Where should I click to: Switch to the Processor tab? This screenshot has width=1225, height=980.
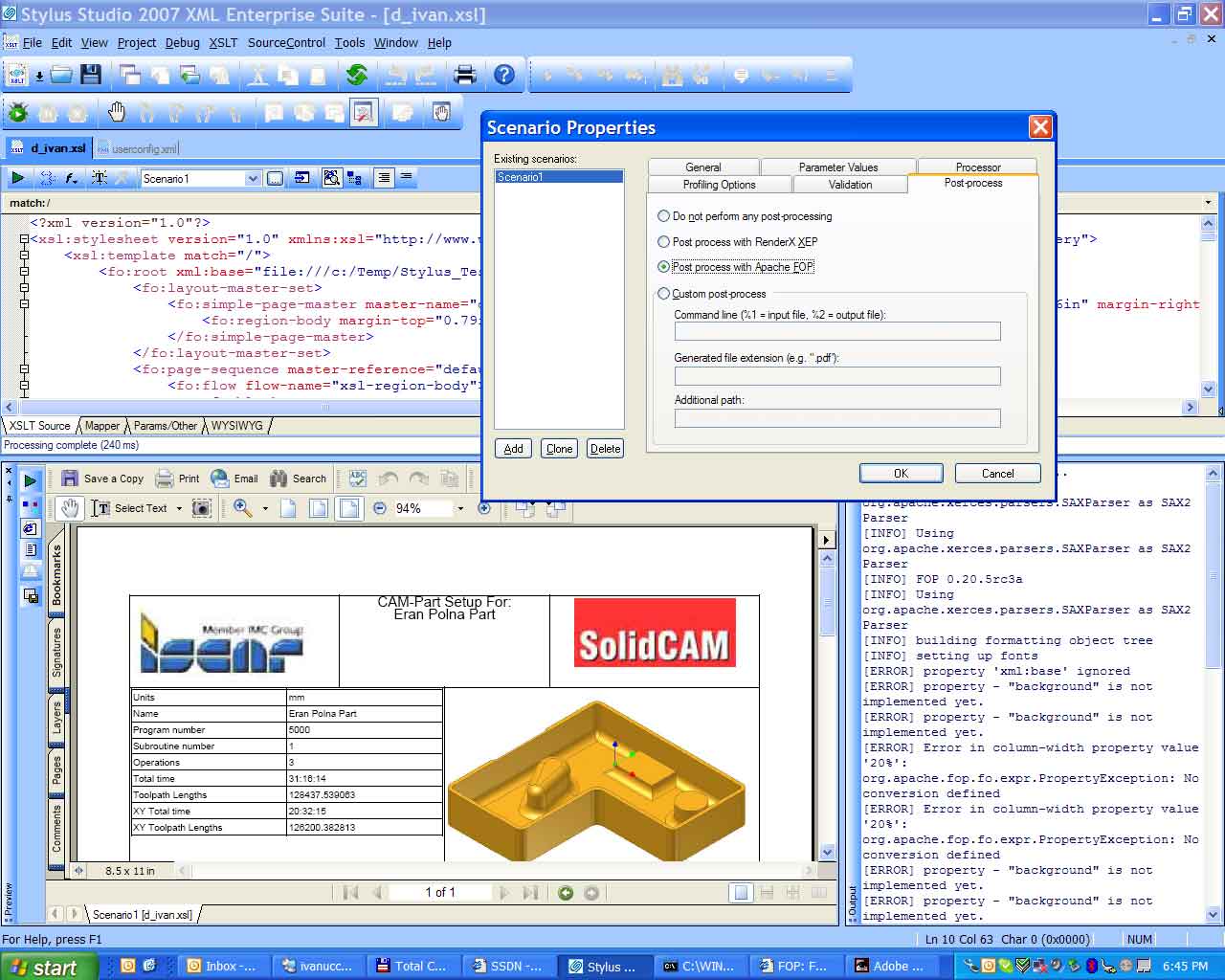click(x=978, y=167)
